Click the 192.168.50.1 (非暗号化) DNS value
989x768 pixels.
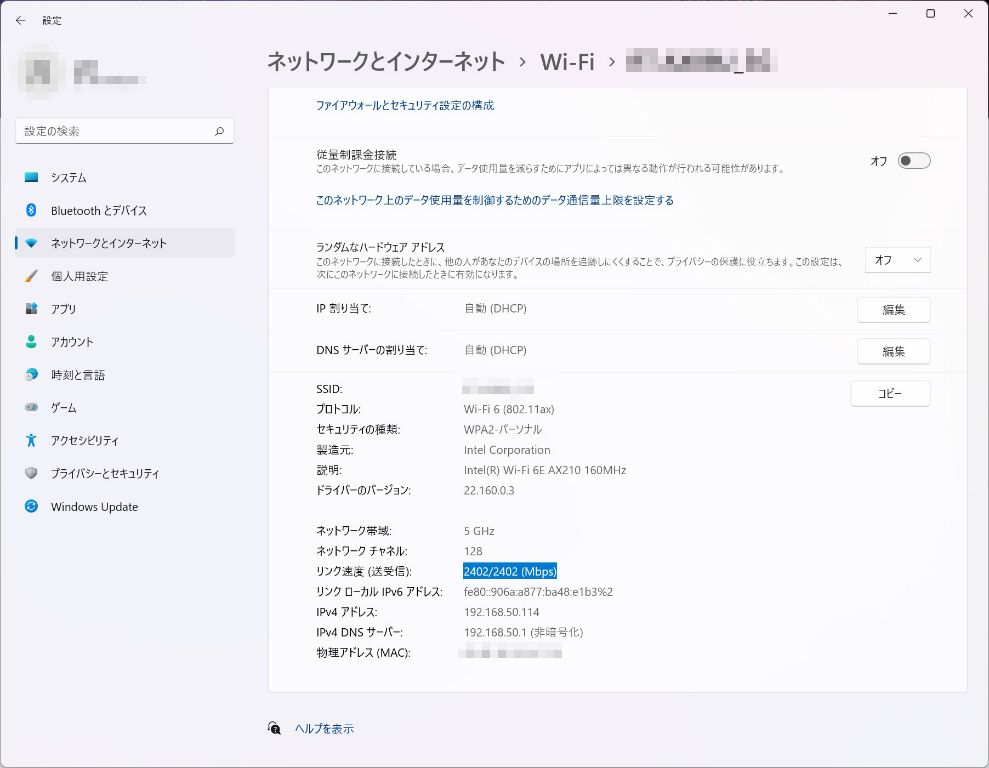(524, 632)
